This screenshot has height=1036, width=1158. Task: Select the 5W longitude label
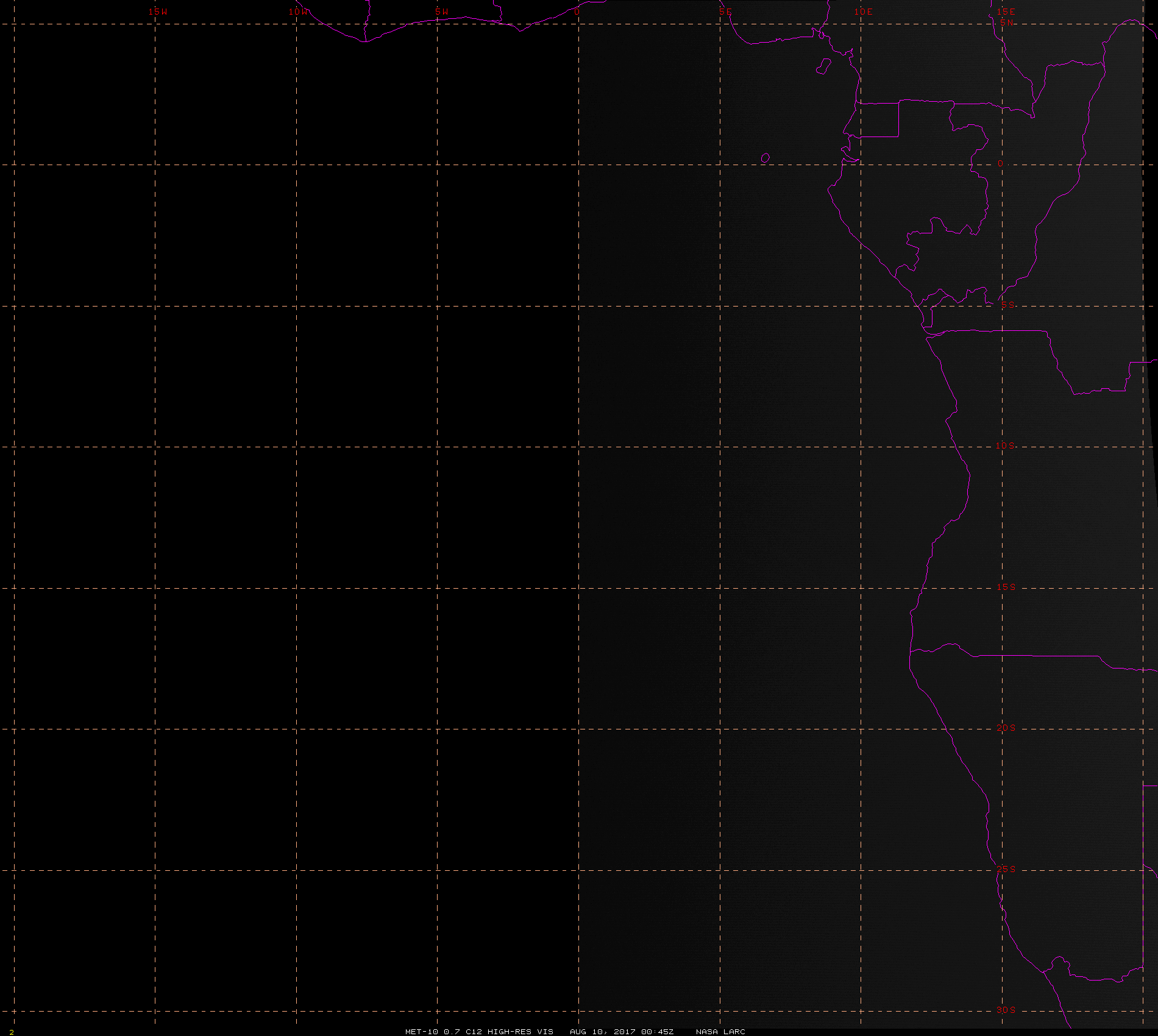(442, 12)
